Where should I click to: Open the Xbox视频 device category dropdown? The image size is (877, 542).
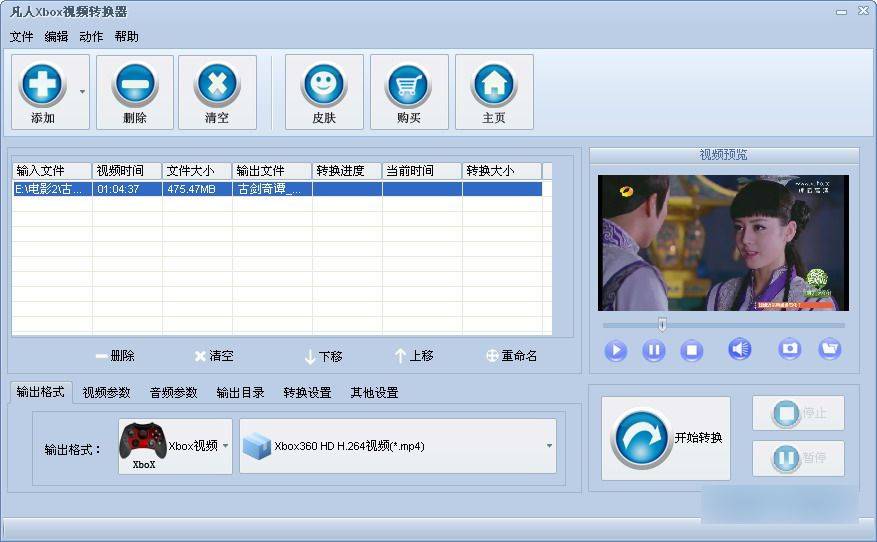click(225, 446)
